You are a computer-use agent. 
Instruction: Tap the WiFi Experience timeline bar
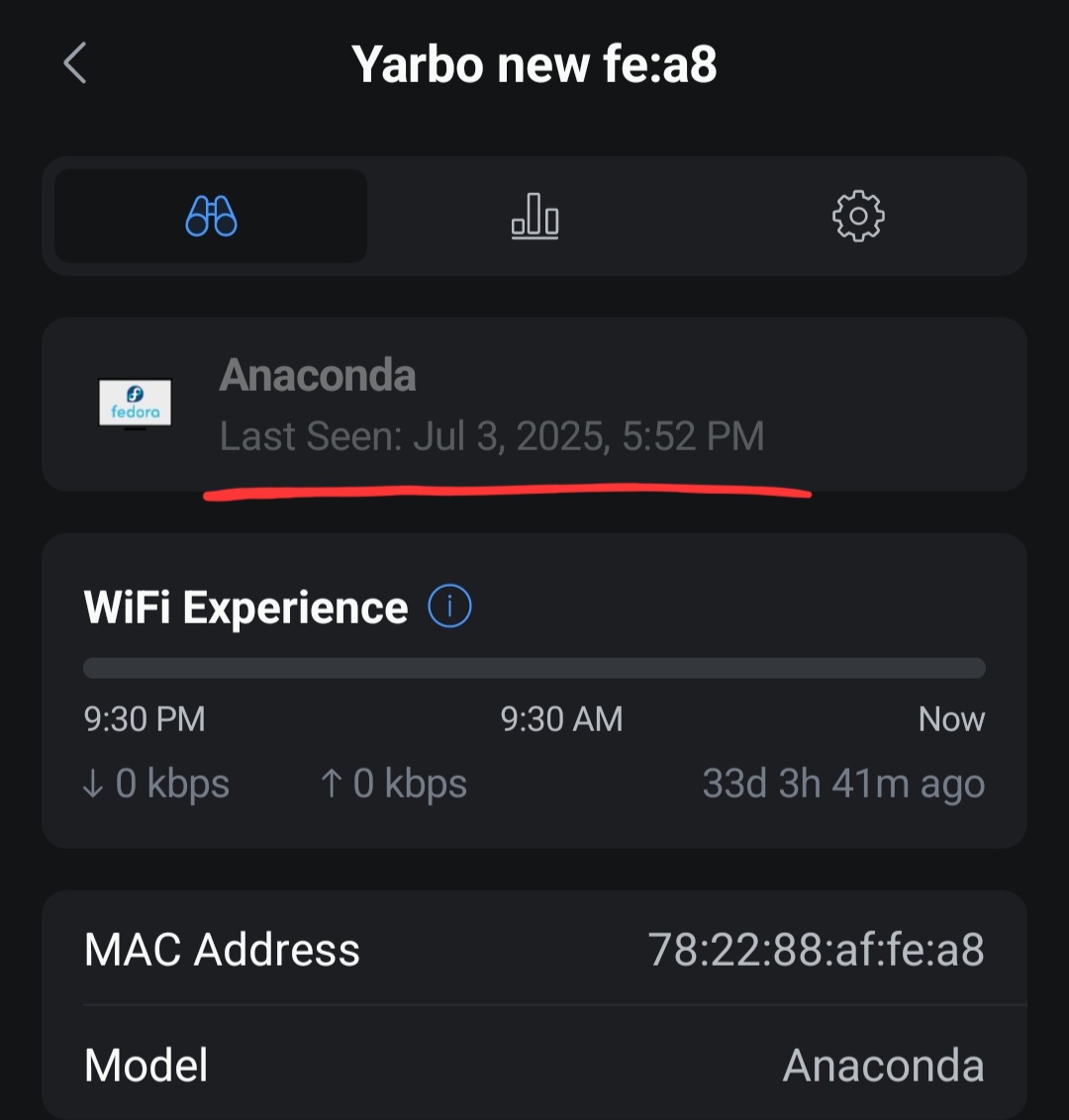pyautogui.click(x=534, y=668)
